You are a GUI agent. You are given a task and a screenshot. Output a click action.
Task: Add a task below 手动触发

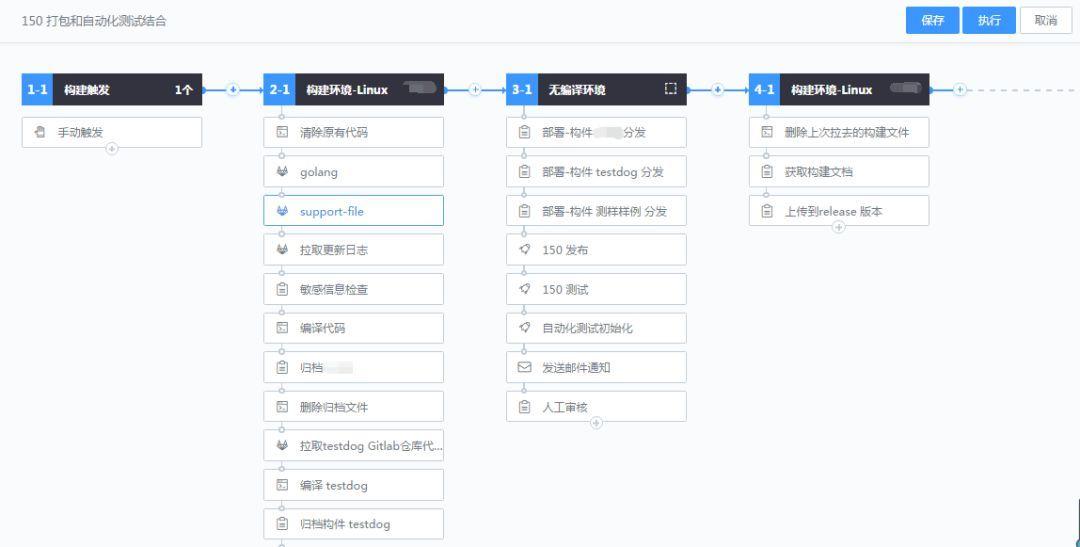coord(112,148)
